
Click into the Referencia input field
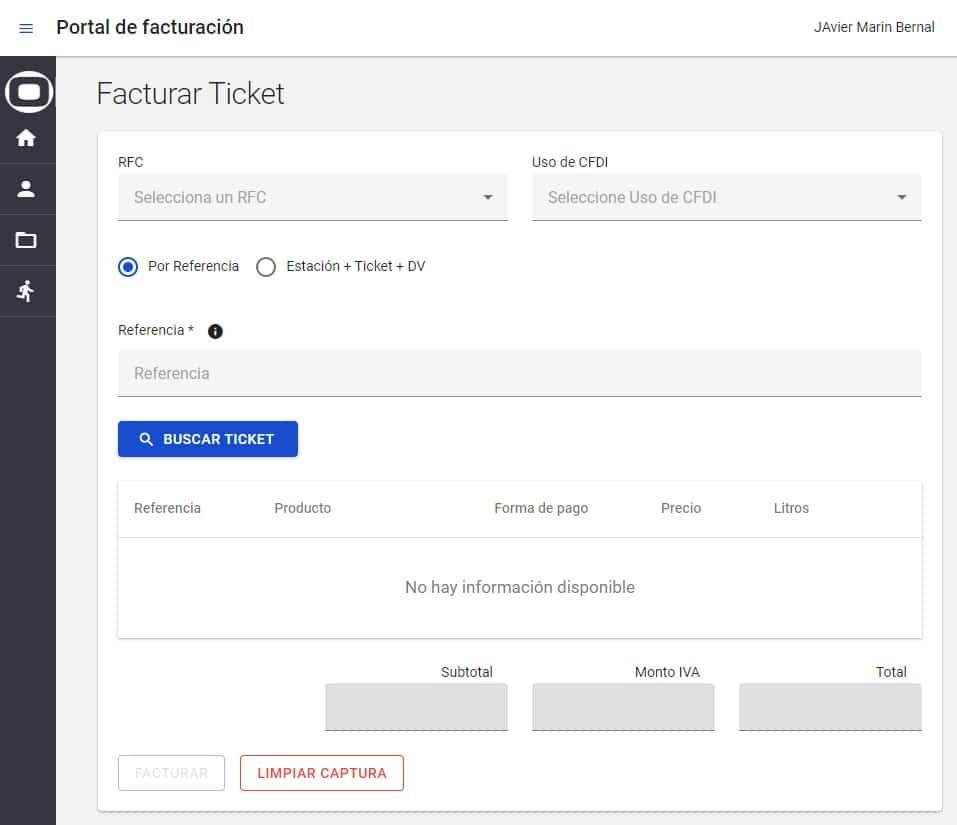tap(519, 373)
